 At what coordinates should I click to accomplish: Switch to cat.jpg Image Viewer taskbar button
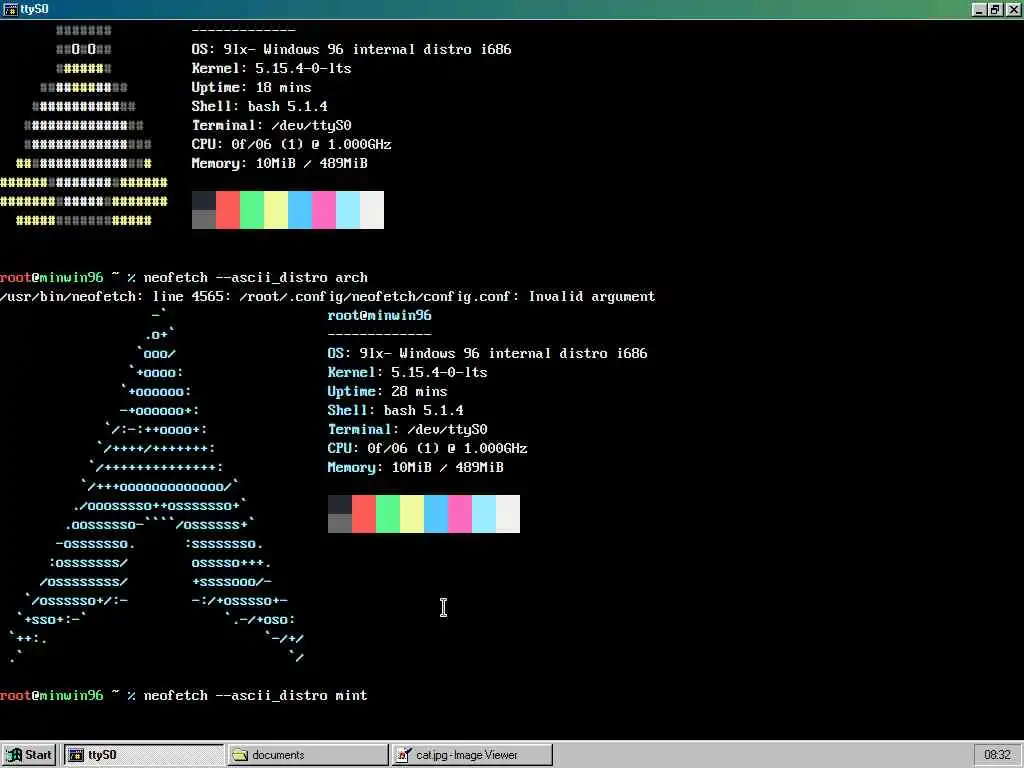click(x=472, y=755)
